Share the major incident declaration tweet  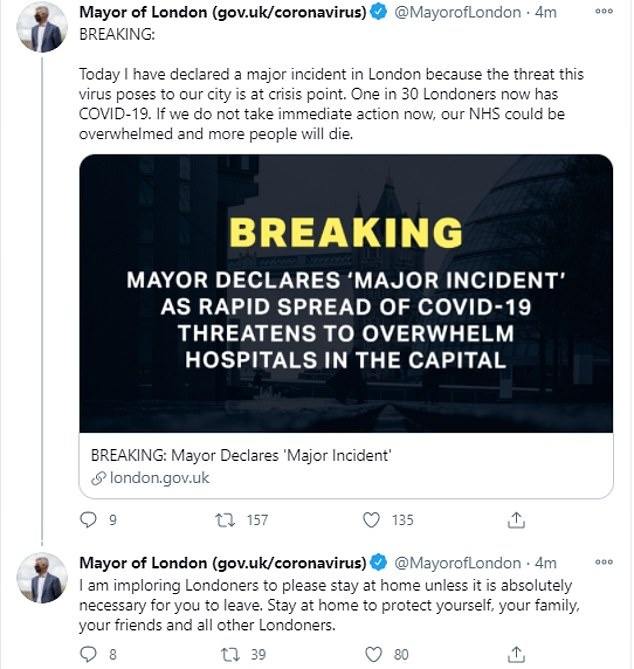click(x=517, y=520)
